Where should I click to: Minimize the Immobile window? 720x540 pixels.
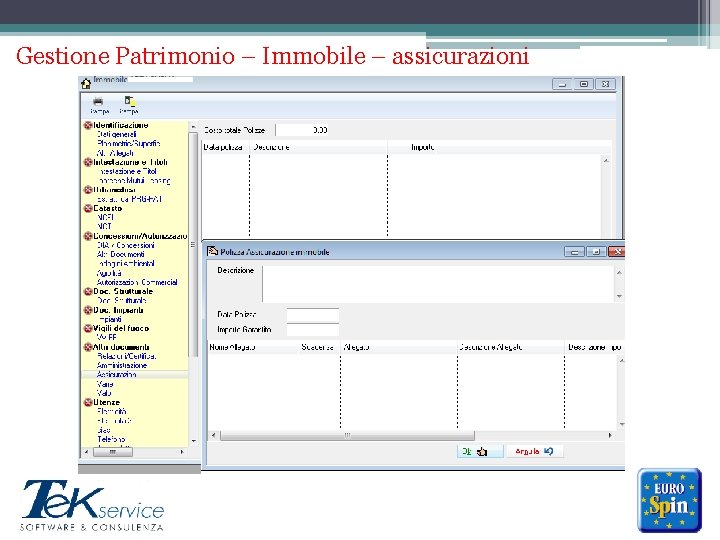562,84
